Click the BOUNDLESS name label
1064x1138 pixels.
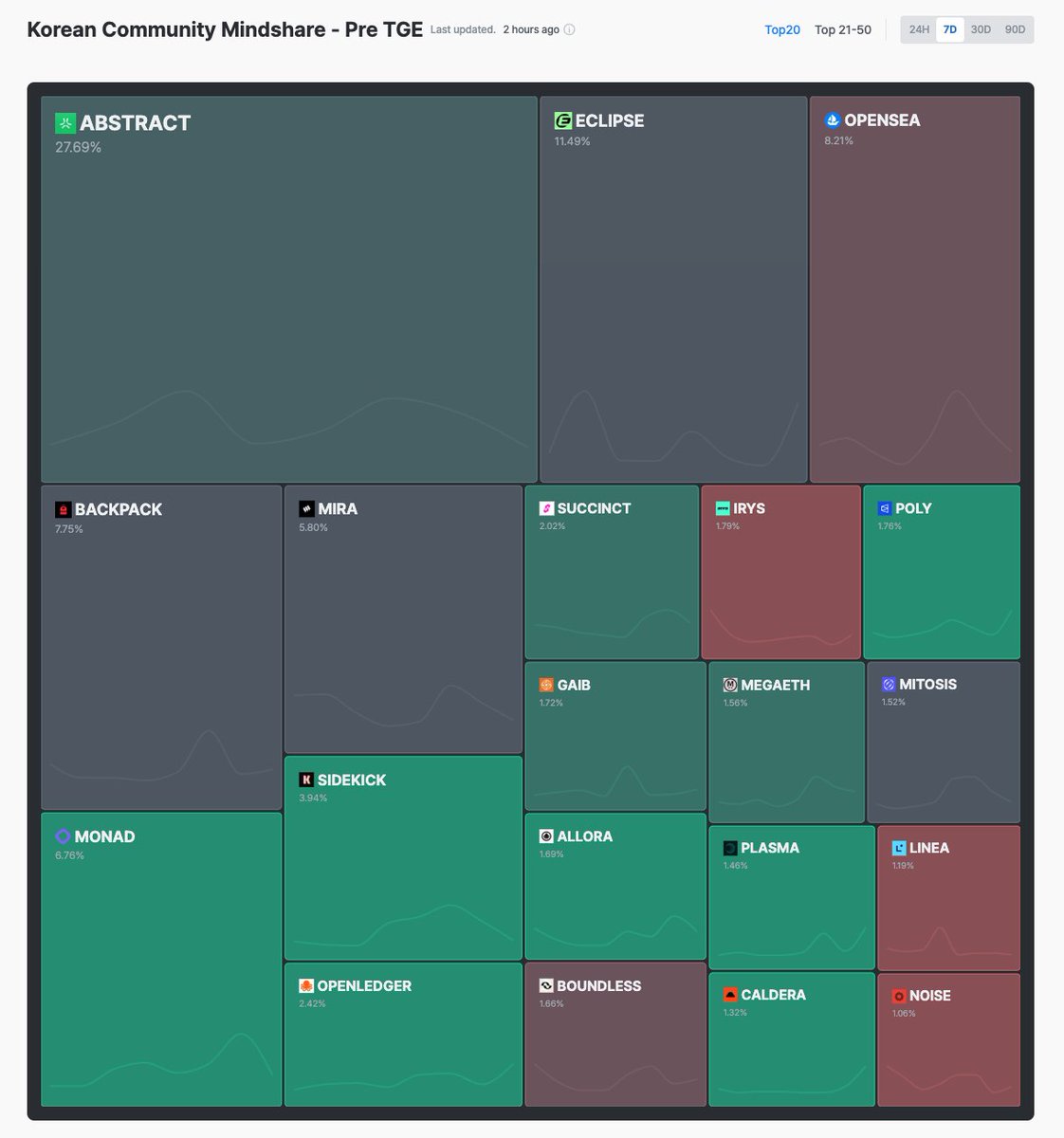coord(599,986)
